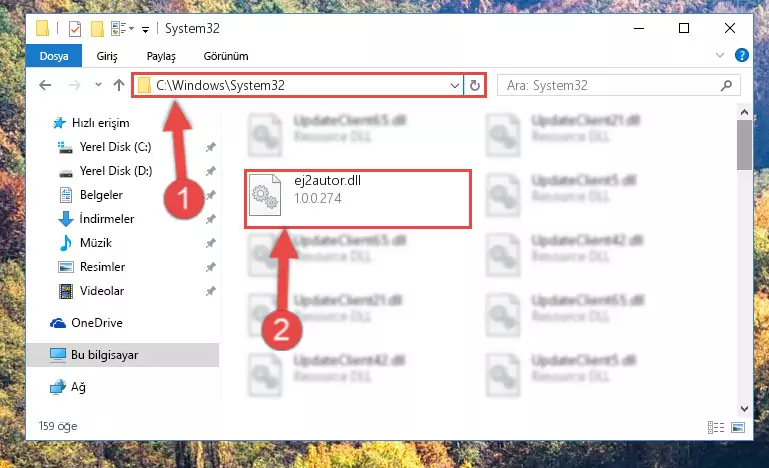769x468 pixels.
Task: Open the recent locations dropdown arrow
Action: 98,85
